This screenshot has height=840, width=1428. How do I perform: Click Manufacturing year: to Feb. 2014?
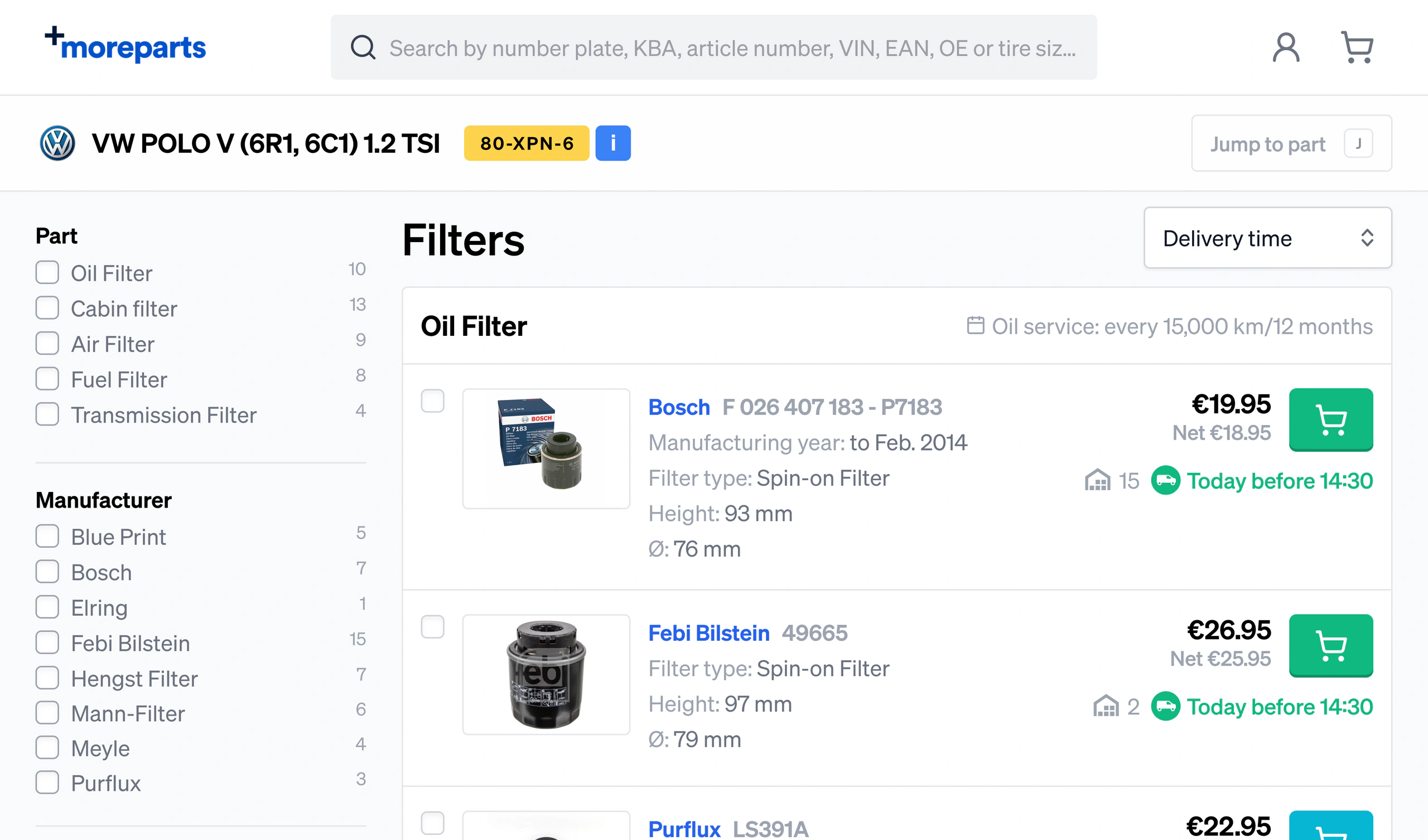[808, 442]
